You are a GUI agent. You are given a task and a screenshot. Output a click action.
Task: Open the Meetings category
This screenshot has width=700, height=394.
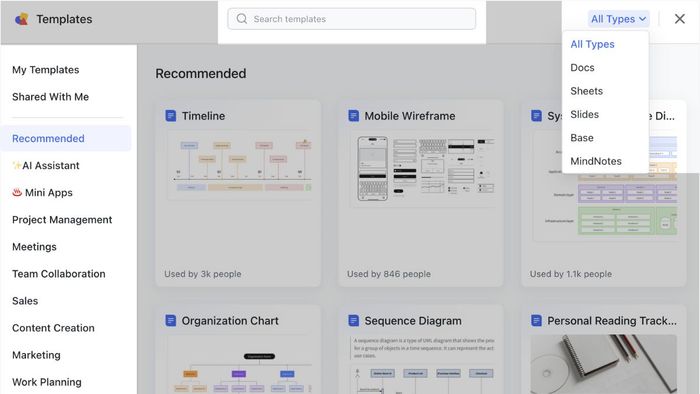click(34, 247)
